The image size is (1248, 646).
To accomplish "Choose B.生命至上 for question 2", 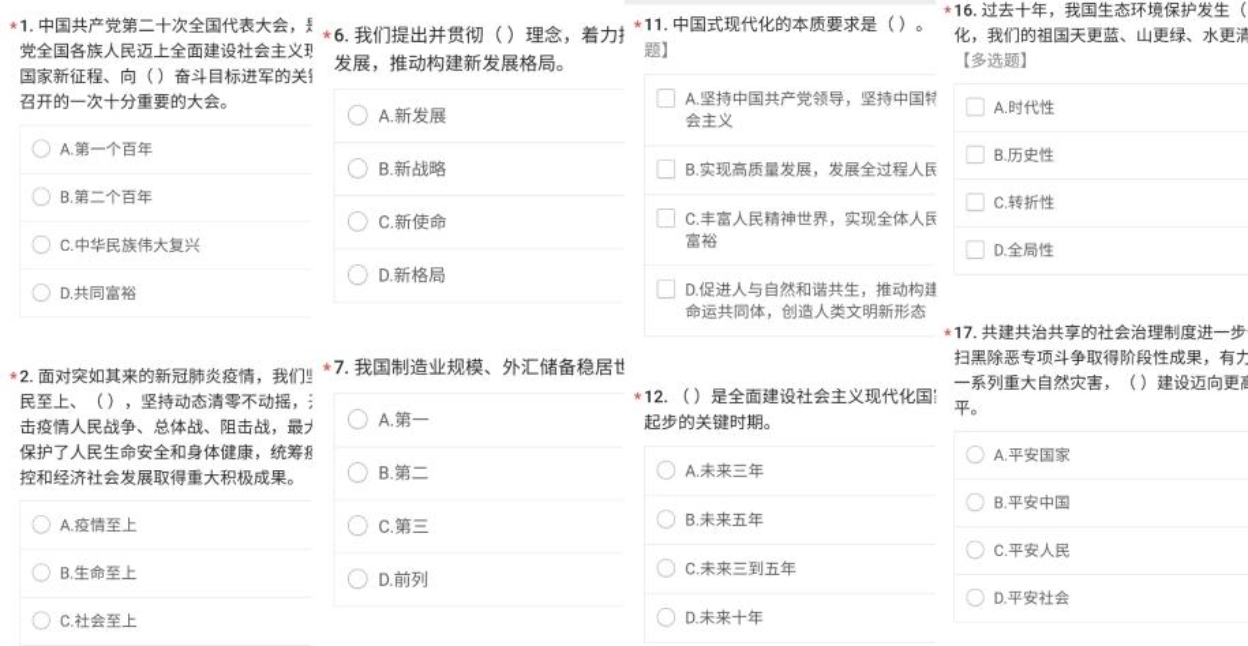I will tap(40, 573).
